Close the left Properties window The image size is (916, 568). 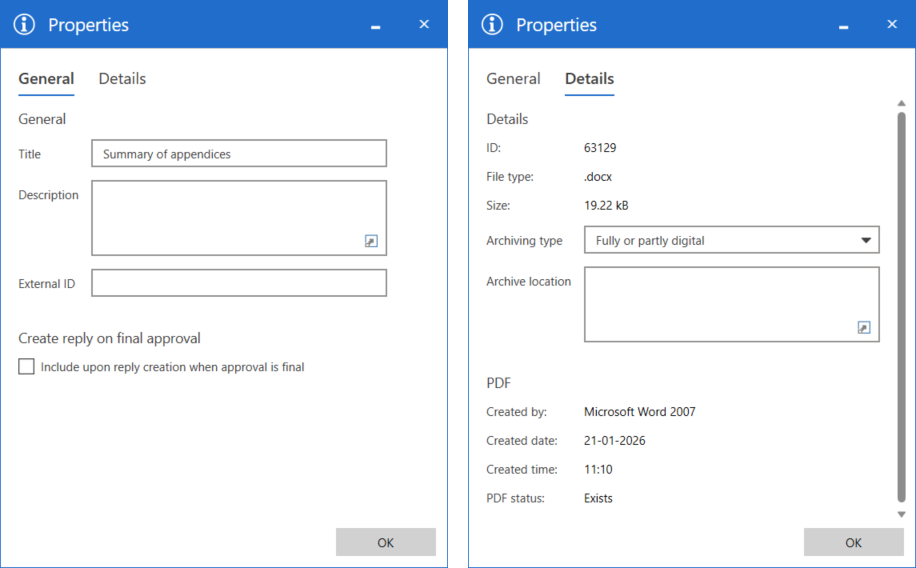(x=424, y=24)
